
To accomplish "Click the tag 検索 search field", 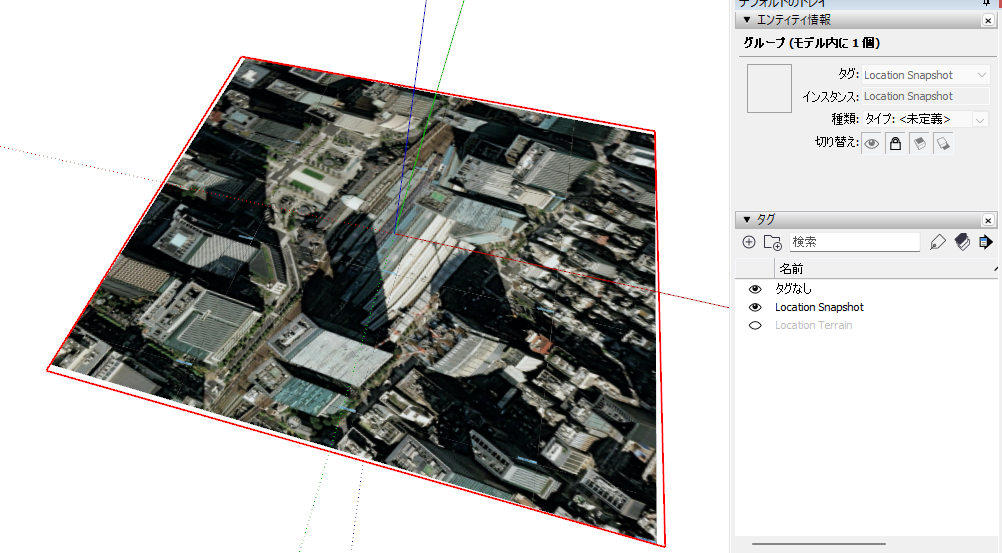I will [854, 242].
